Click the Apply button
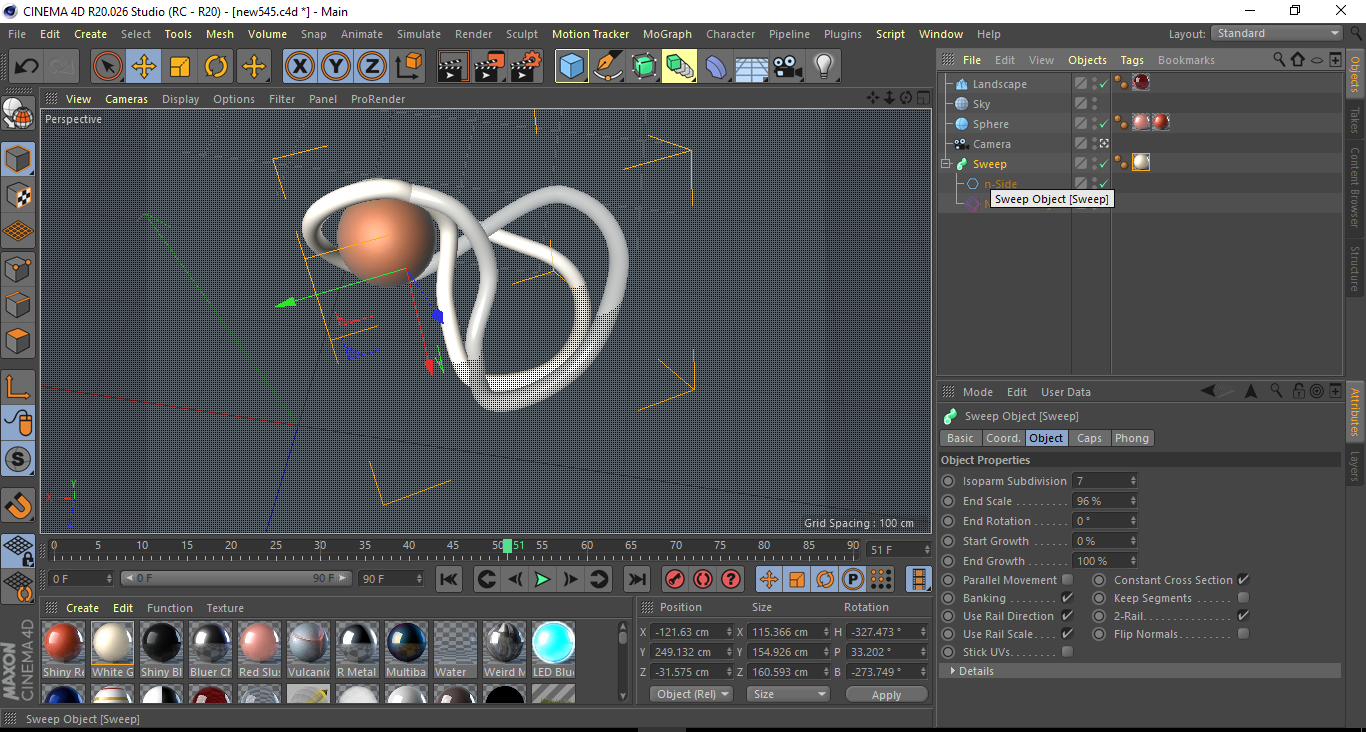1366x732 pixels. pyautogui.click(x=886, y=695)
